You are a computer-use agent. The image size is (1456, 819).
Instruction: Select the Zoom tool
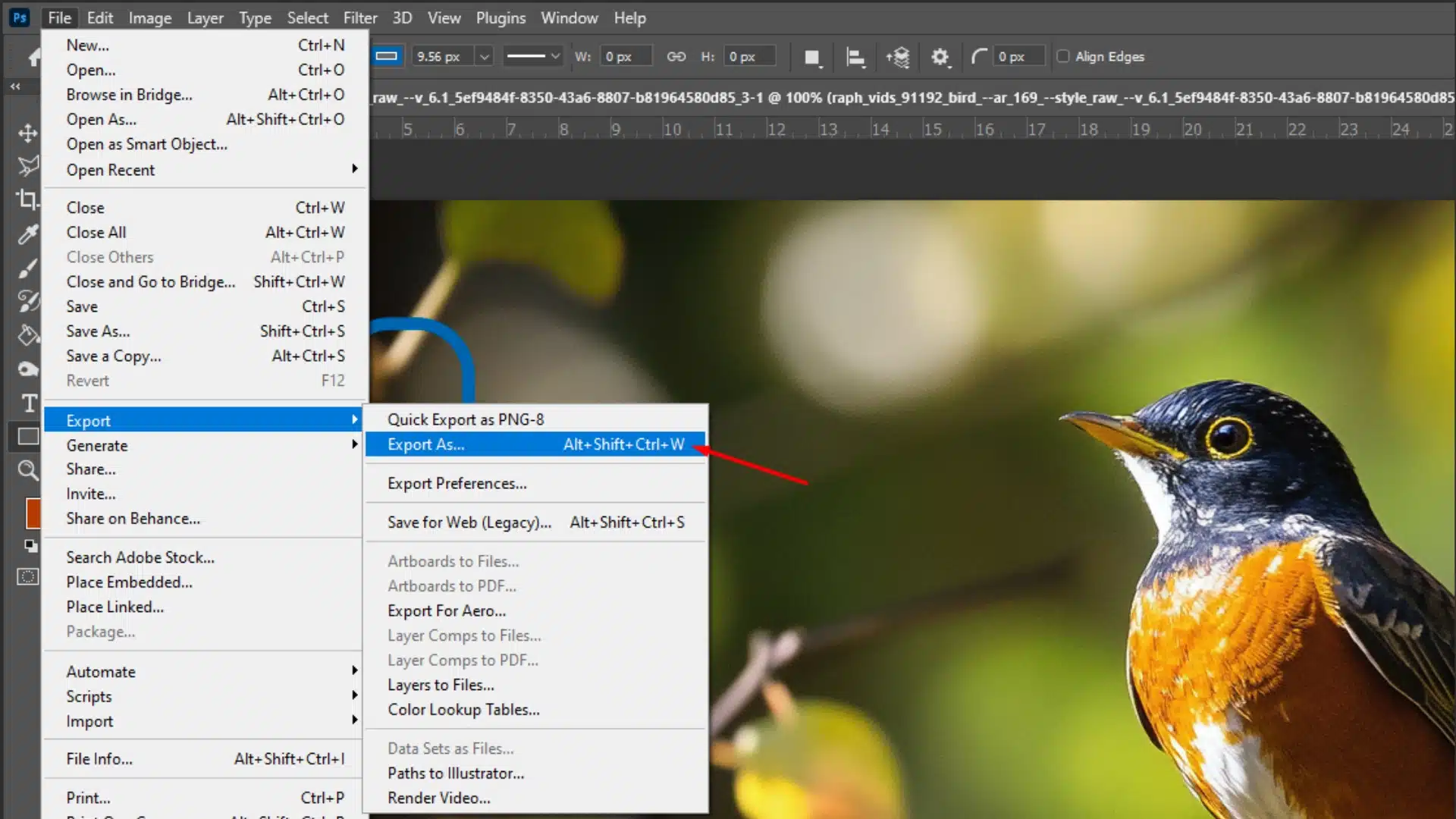coord(28,470)
